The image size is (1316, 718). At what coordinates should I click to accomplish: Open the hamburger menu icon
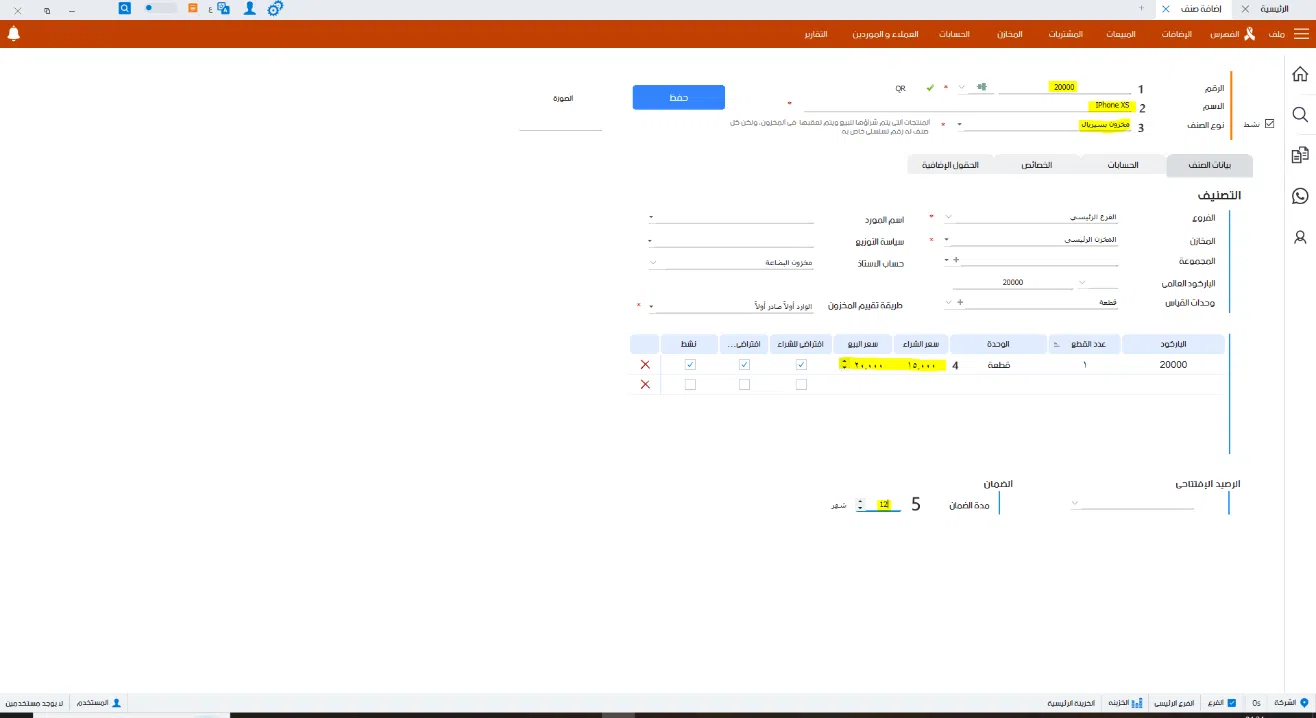click(1301, 34)
